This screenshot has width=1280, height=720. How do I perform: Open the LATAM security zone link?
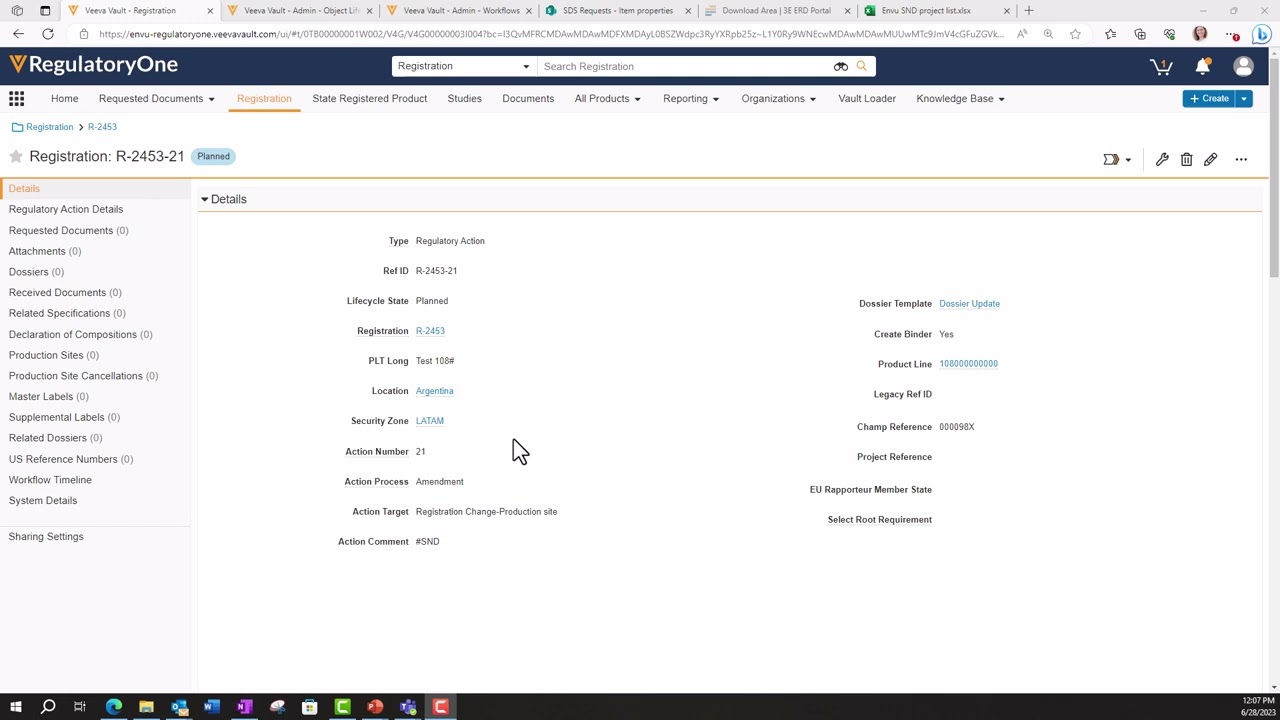pos(429,421)
